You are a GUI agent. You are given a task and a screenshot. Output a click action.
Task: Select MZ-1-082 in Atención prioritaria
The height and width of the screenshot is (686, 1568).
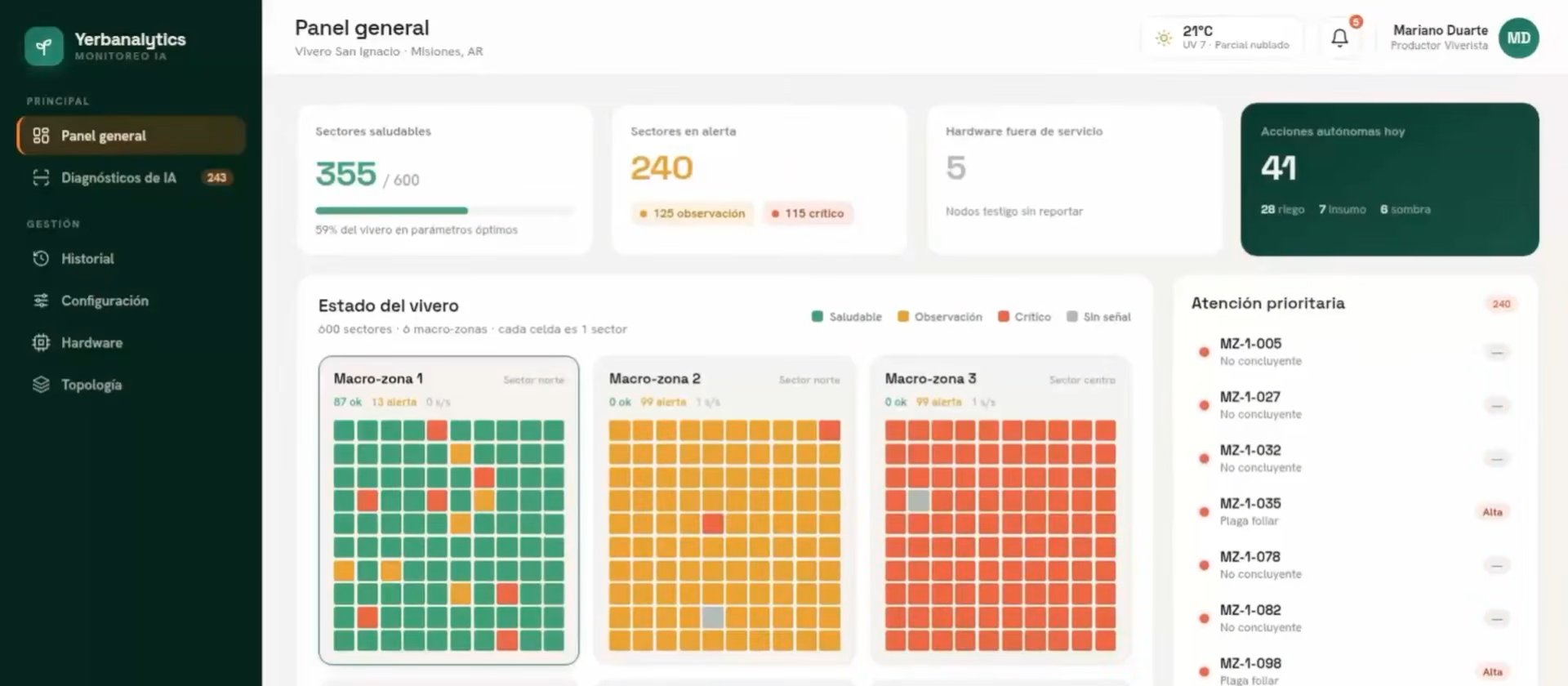pos(1354,618)
